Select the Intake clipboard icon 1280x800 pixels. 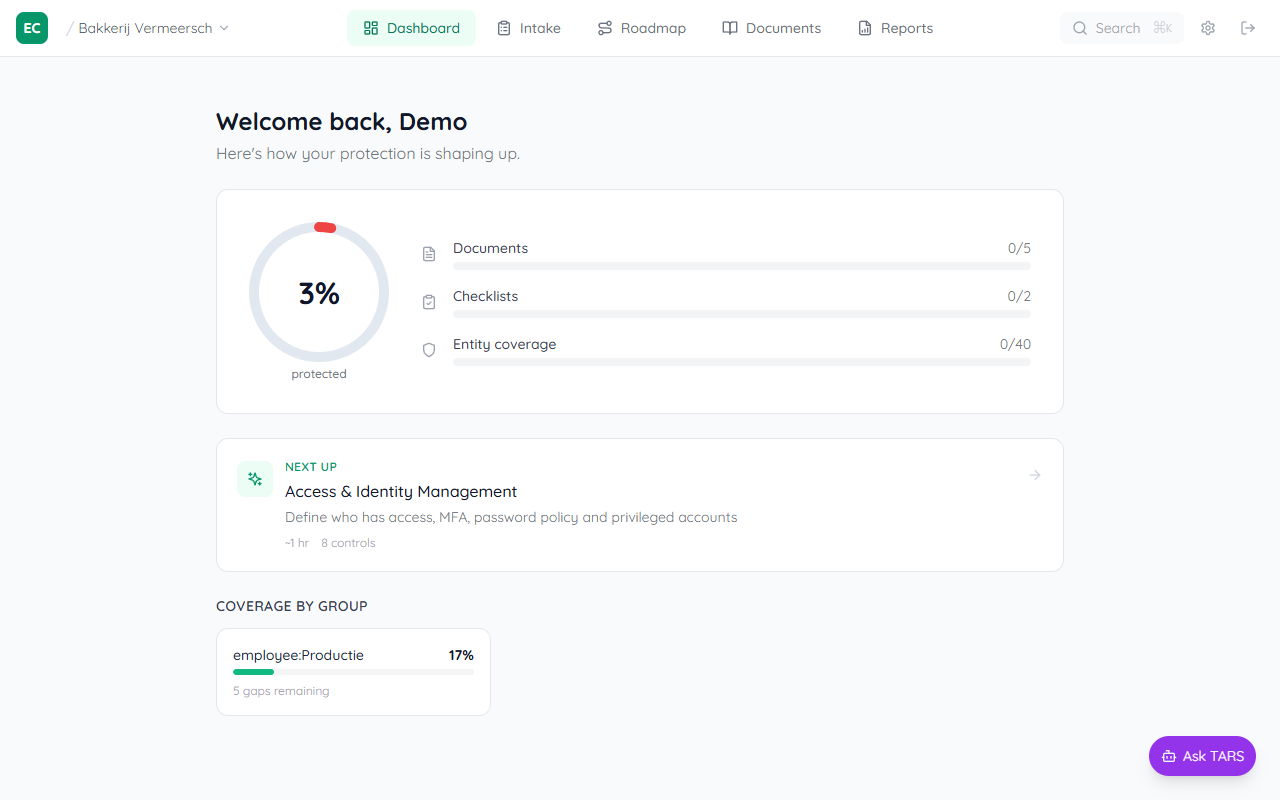coord(505,28)
